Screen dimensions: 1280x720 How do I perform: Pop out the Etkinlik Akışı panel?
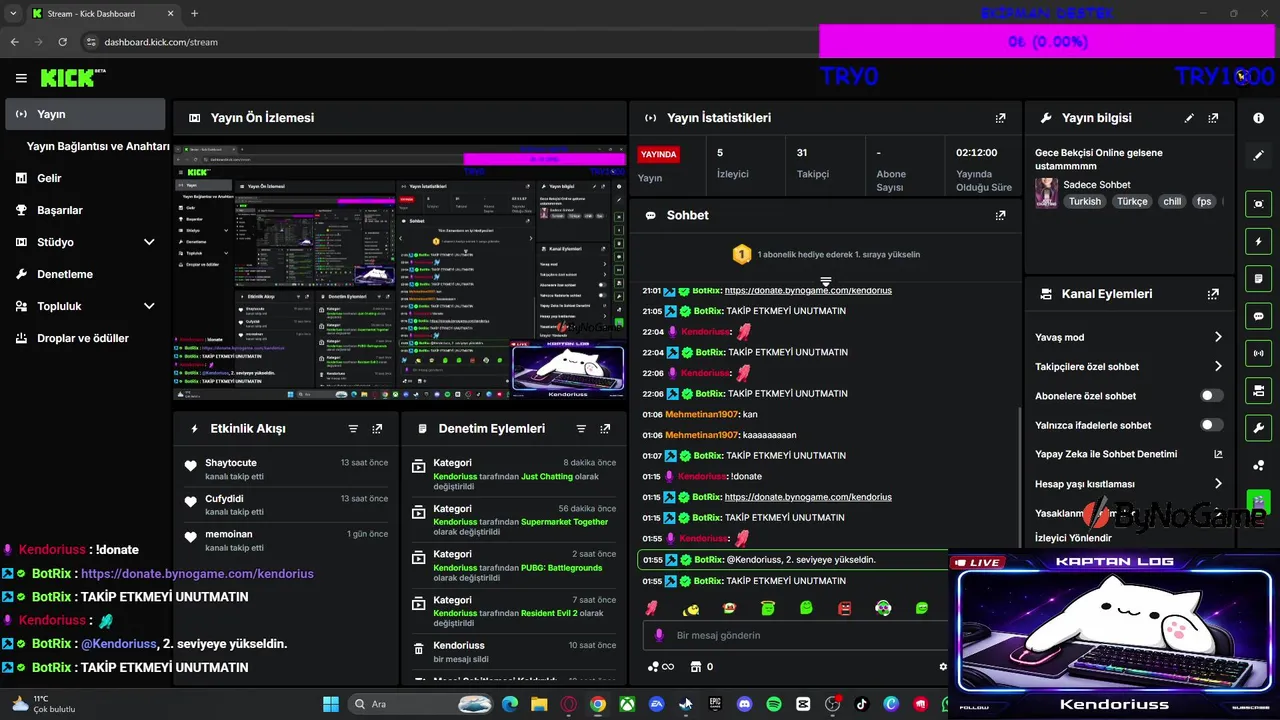point(377,429)
